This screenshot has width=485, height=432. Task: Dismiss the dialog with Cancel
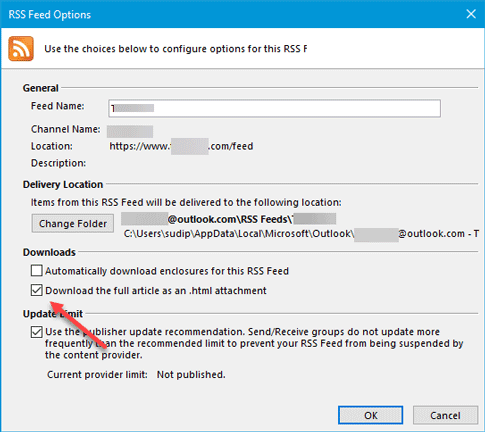tap(445, 415)
